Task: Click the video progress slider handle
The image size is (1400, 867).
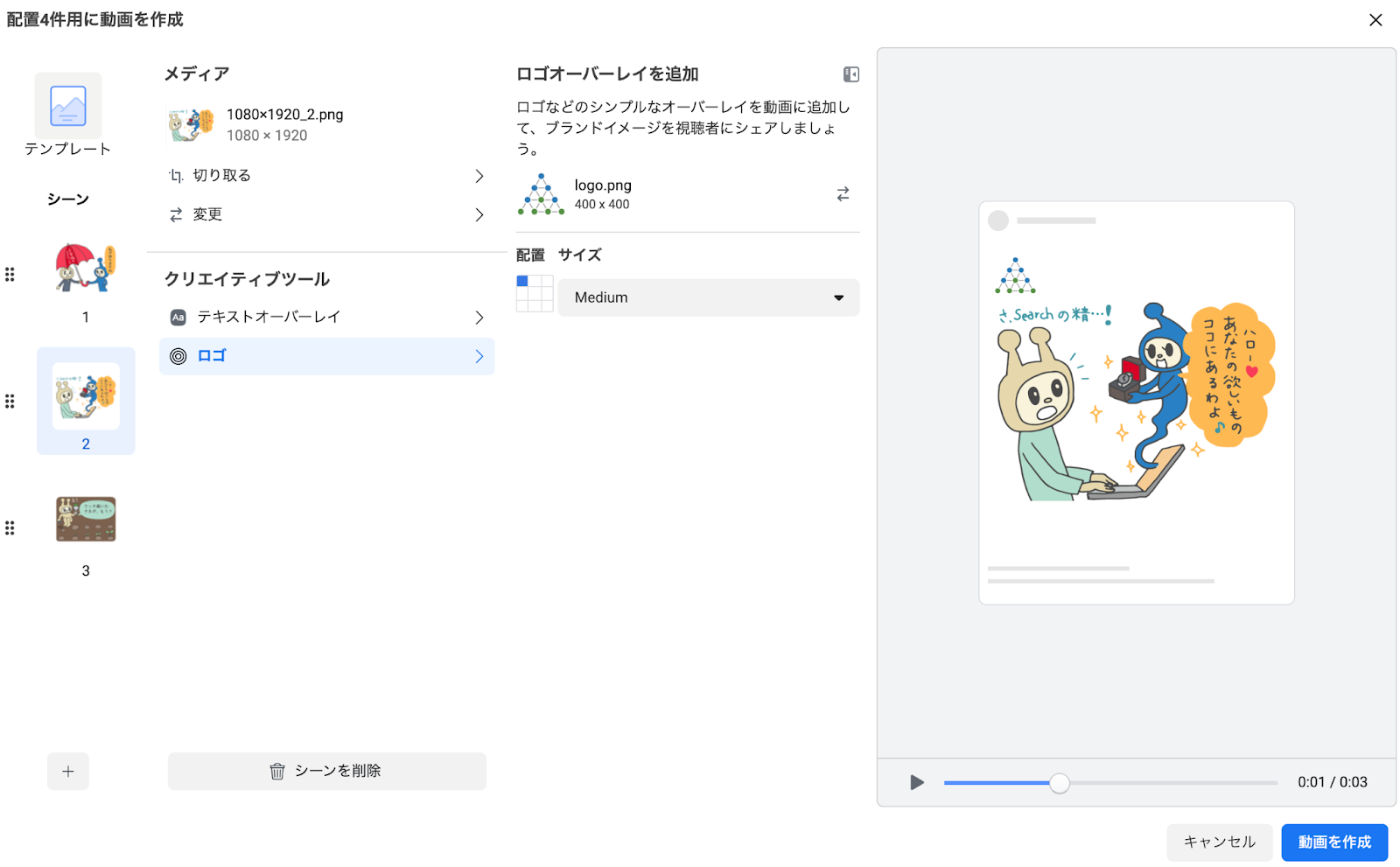Action: pos(1059,783)
